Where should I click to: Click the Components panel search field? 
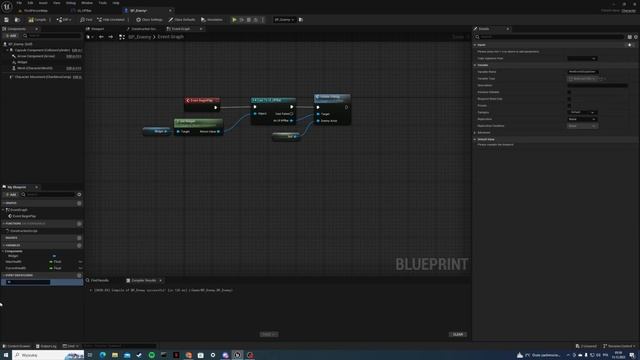pyautogui.click(x=52, y=36)
